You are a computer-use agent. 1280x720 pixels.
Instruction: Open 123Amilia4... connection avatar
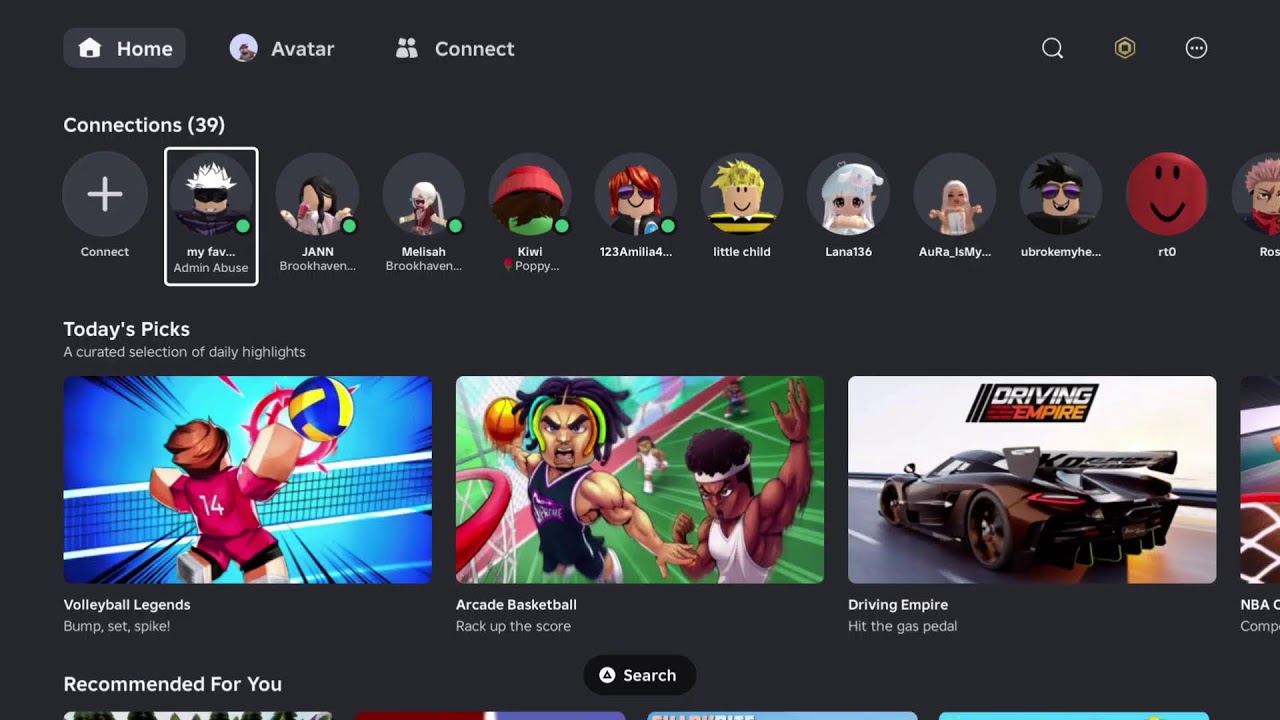[636, 194]
